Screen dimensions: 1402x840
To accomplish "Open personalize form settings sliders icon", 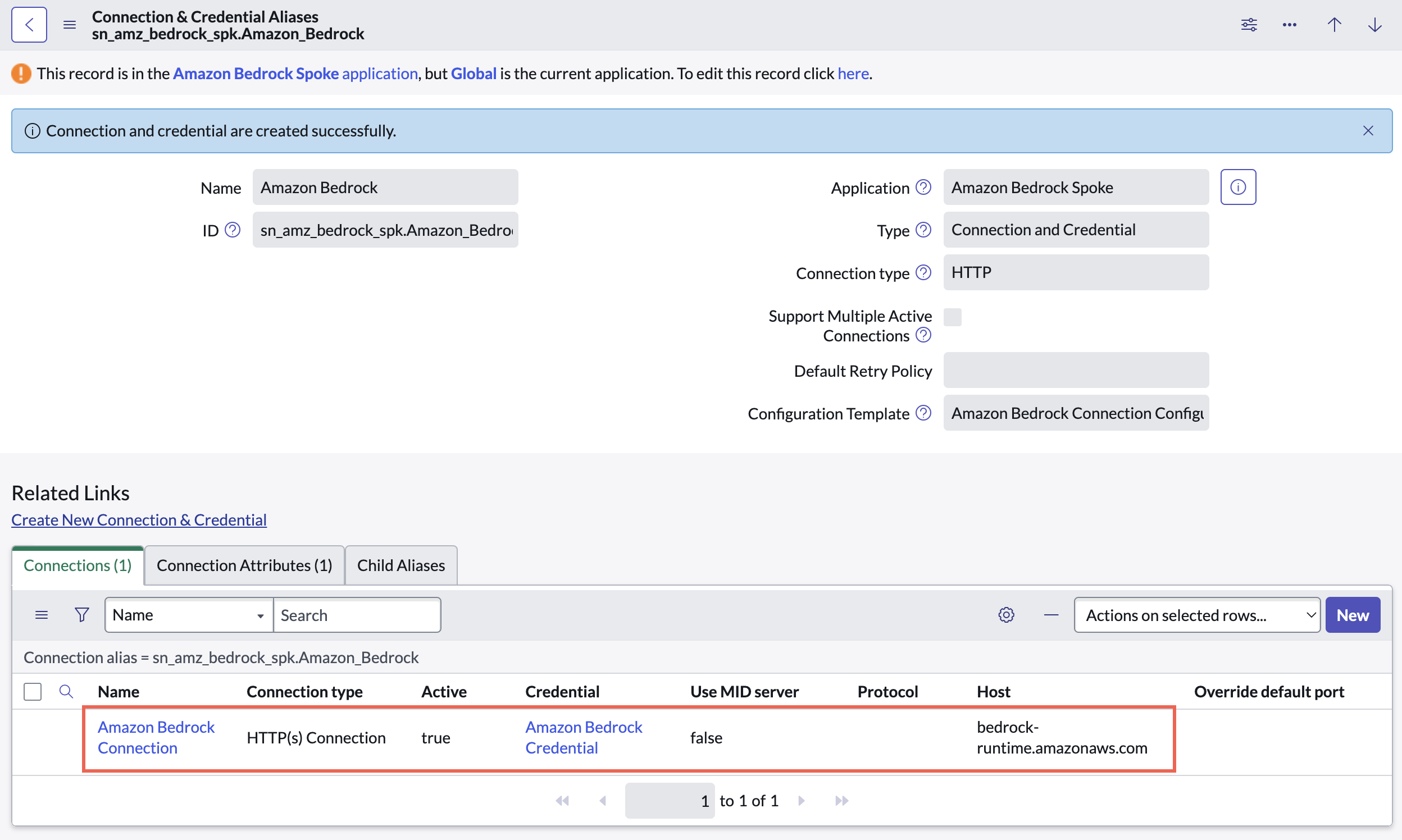I will click(1249, 25).
